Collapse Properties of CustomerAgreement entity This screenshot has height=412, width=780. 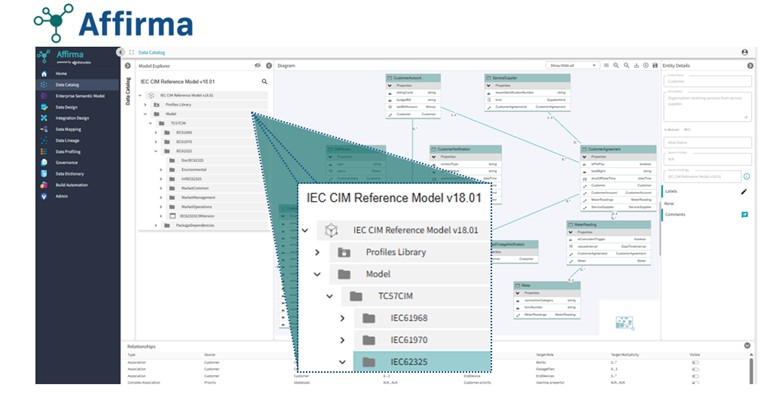tap(585, 157)
